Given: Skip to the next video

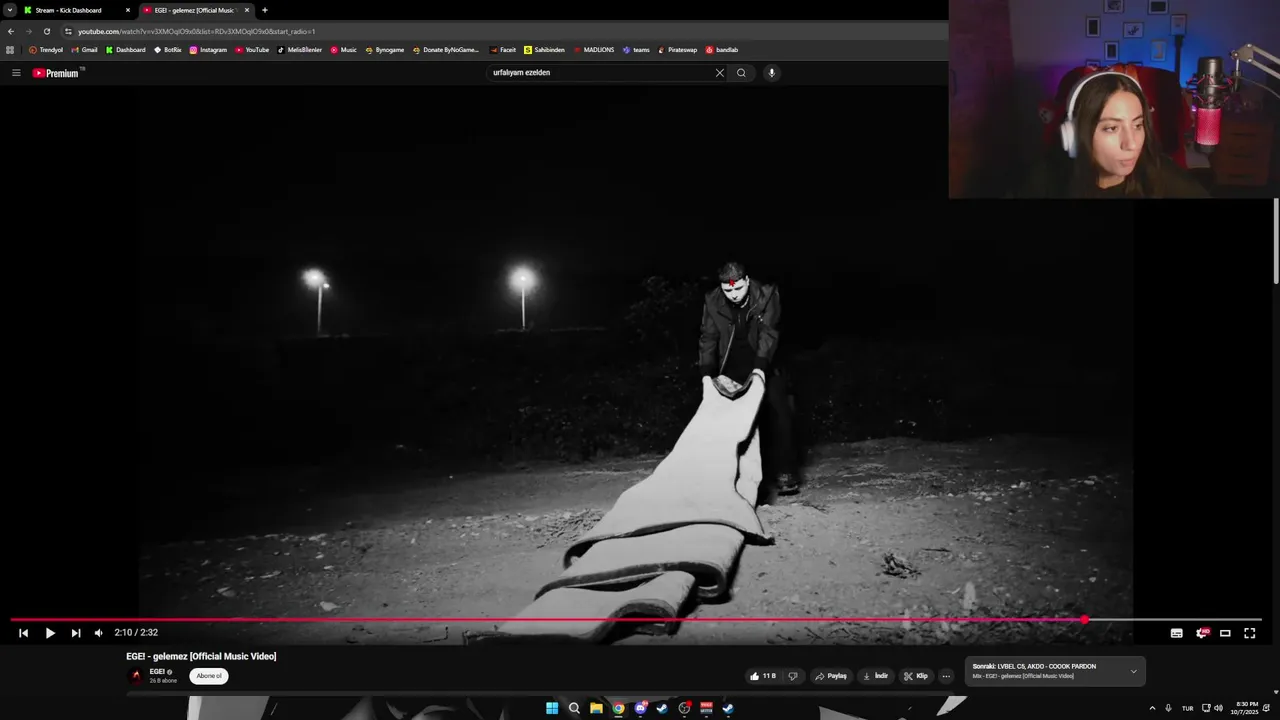Looking at the screenshot, I should [x=76, y=633].
